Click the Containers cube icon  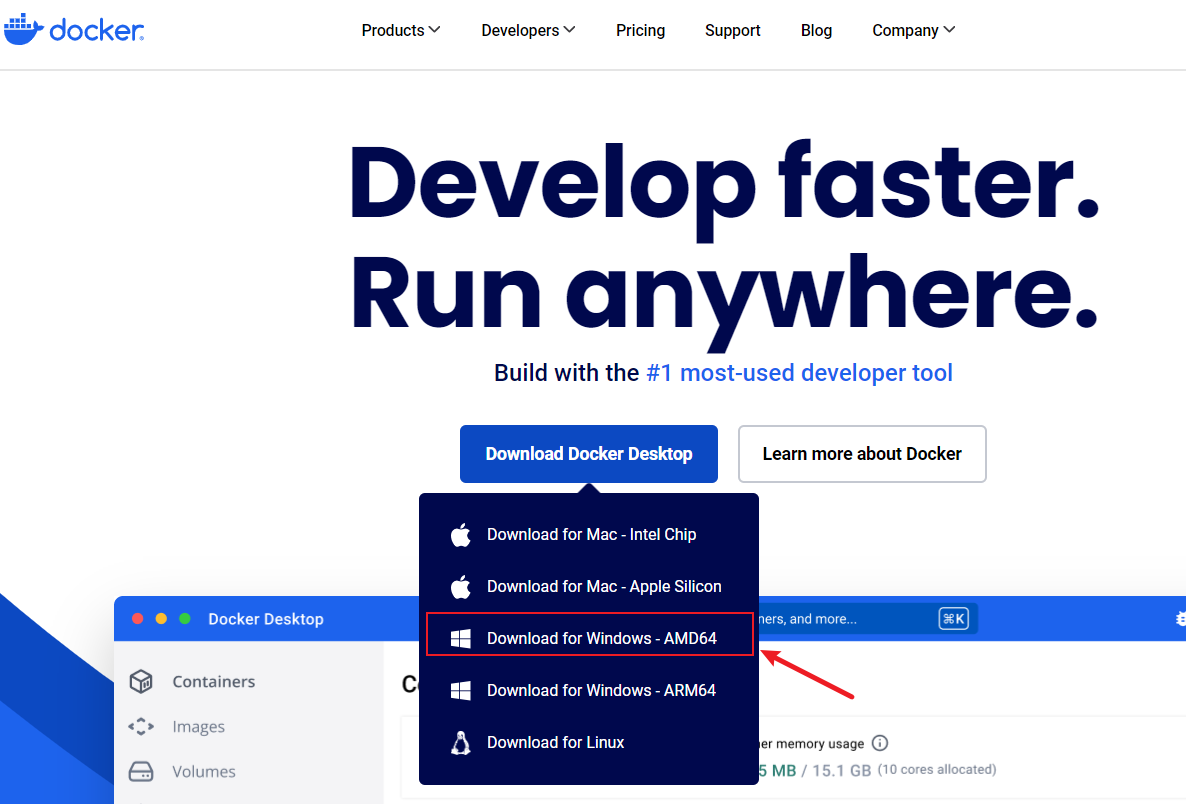tap(141, 681)
